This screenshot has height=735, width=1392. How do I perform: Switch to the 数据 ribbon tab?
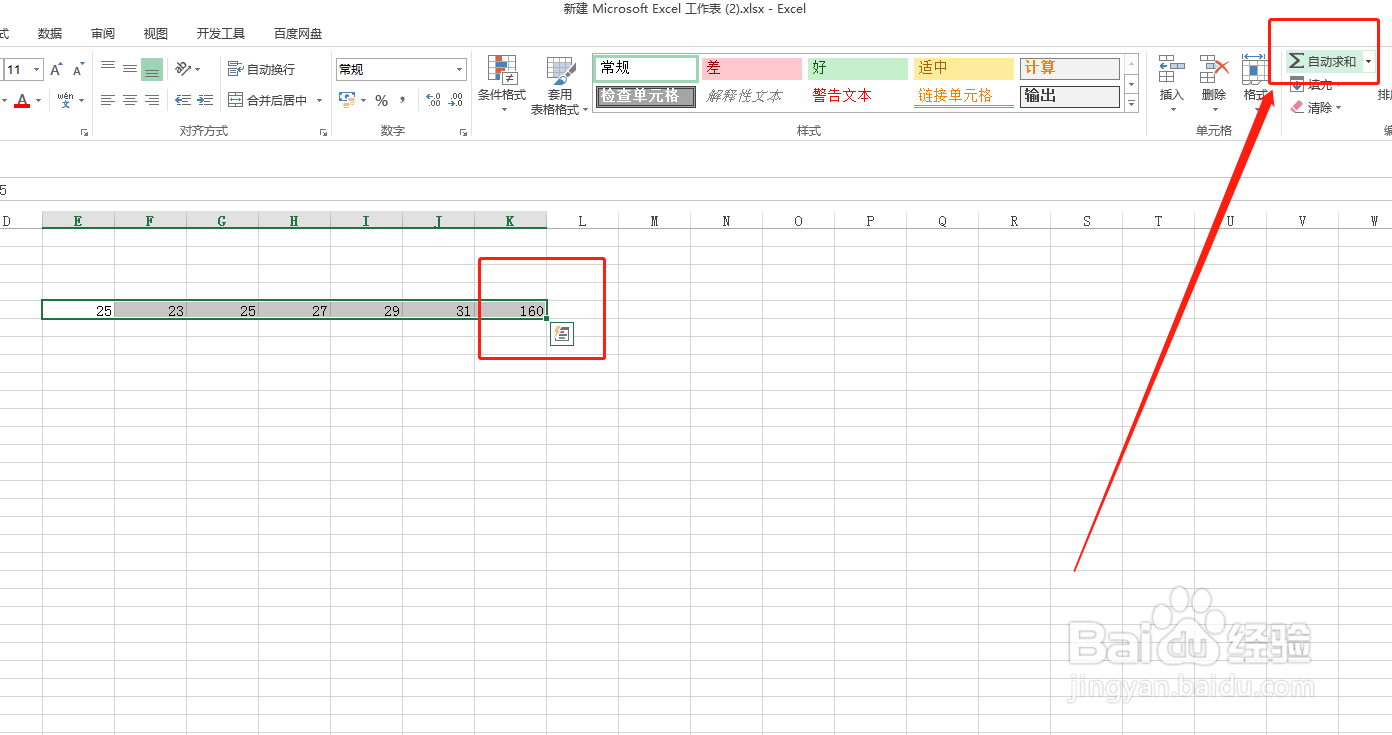[x=49, y=33]
